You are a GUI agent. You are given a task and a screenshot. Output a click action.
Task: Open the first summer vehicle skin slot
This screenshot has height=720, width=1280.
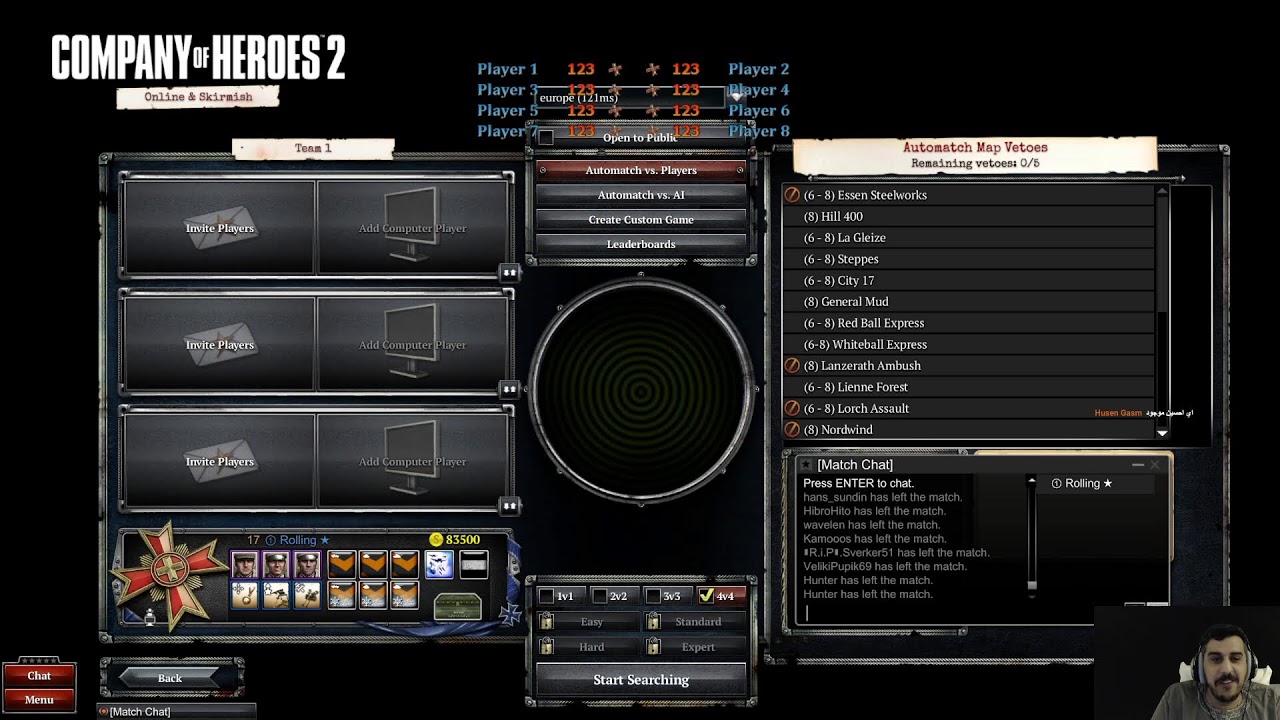[342, 565]
